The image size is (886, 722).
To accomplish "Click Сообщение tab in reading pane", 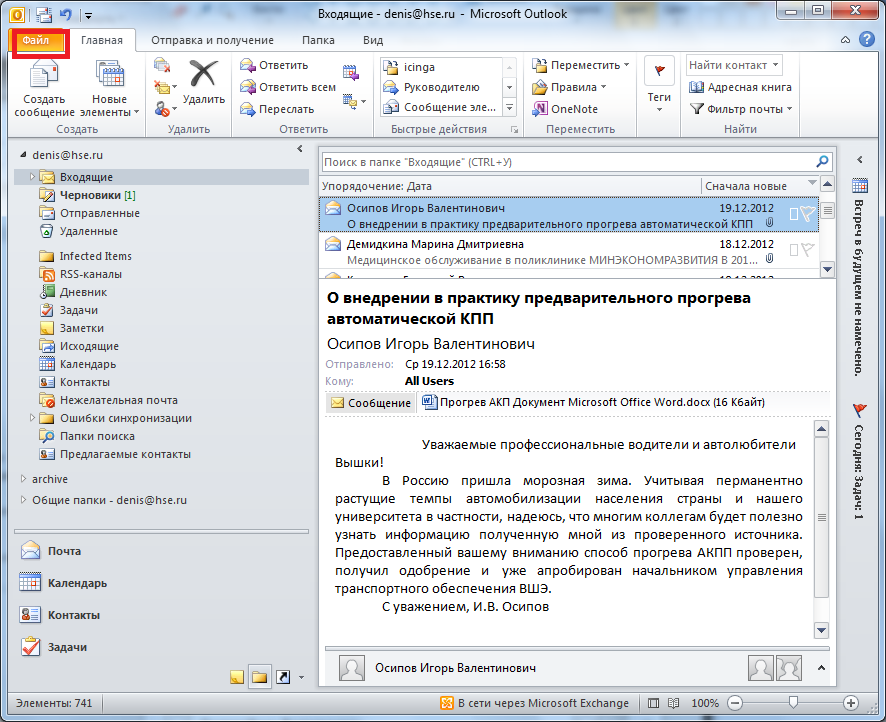I will click(371, 403).
